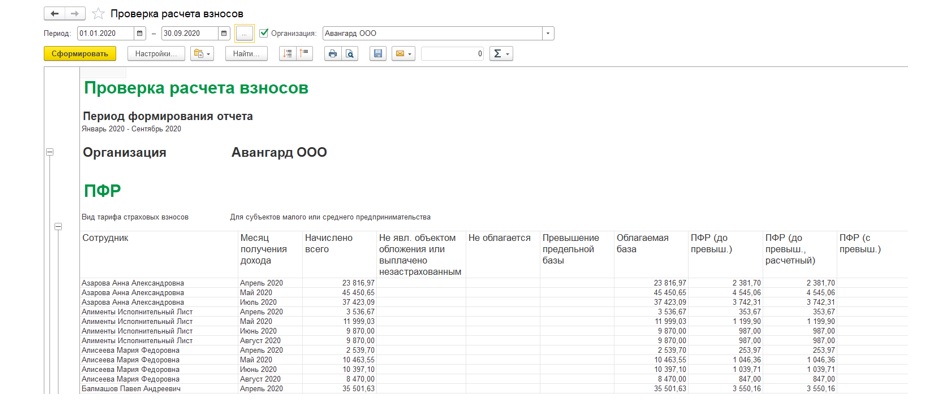Add report to favorites with star icon

(x=98, y=14)
